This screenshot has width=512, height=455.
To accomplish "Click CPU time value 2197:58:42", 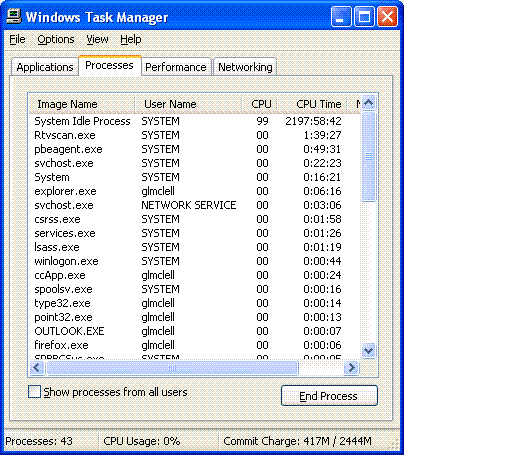I will 313,121.
